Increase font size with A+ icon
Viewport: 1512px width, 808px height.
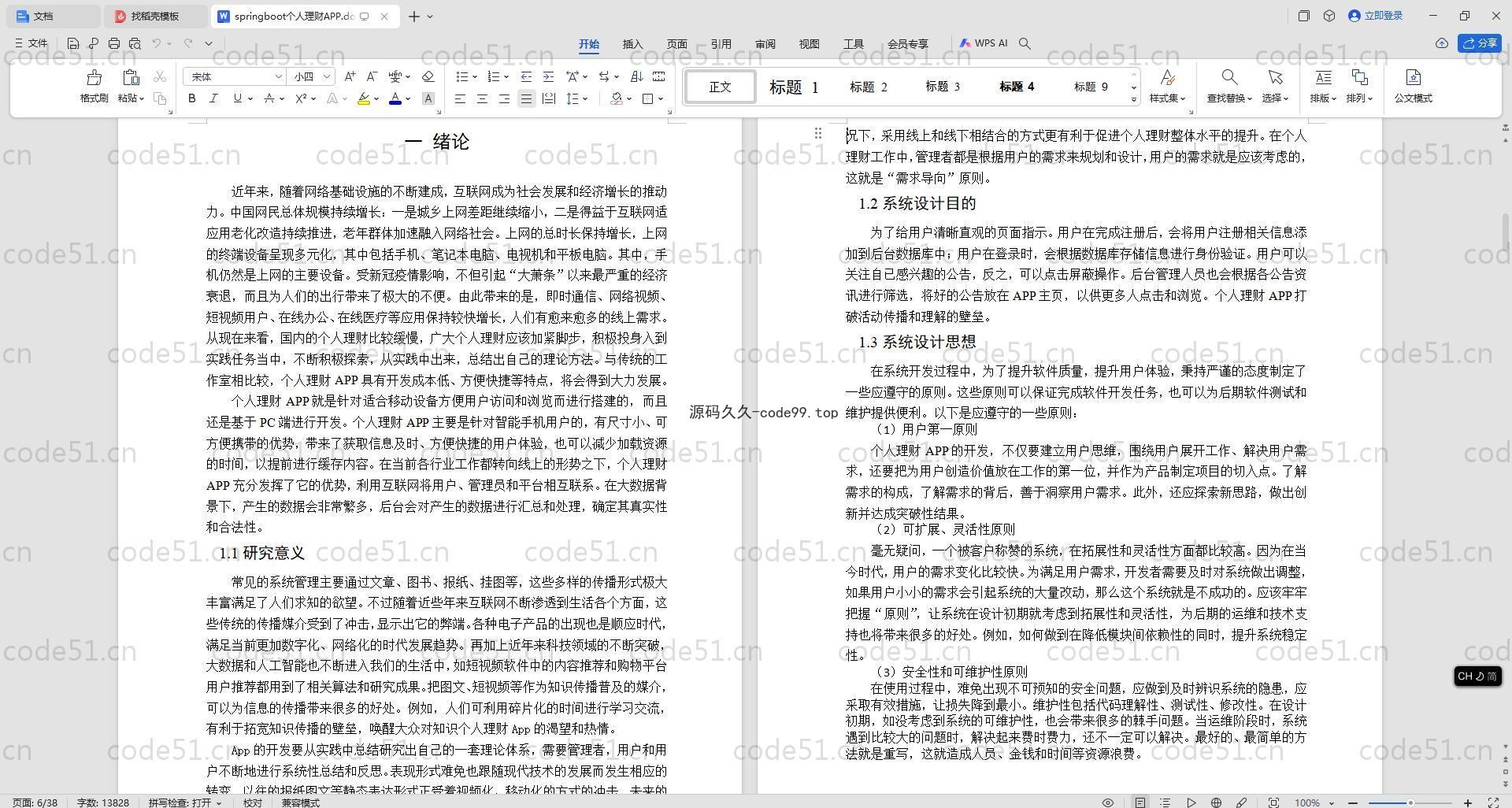pyautogui.click(x=350, y=76)
